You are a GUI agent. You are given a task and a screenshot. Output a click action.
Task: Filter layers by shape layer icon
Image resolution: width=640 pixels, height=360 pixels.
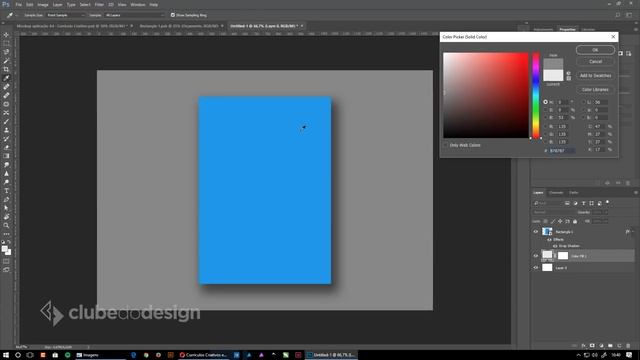coord(591,203)
